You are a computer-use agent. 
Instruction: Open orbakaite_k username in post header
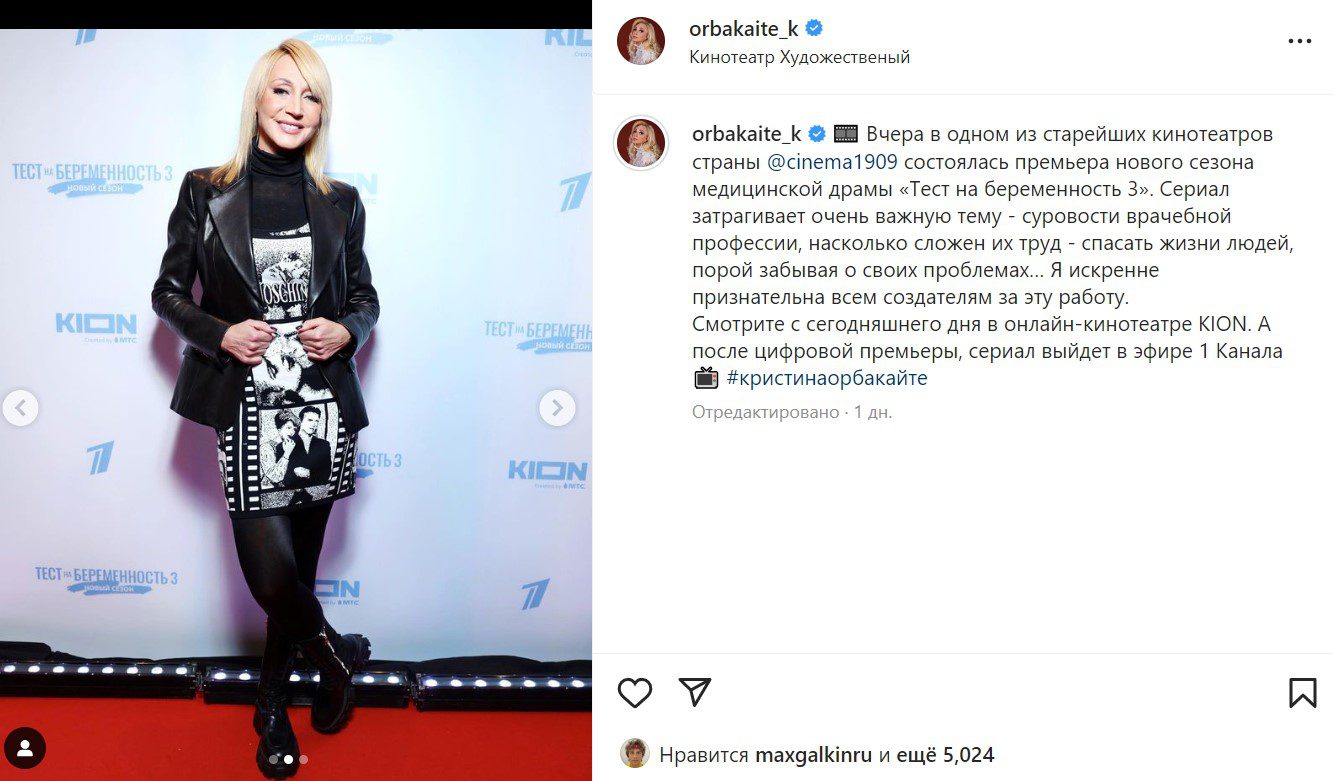click(744, 29)
